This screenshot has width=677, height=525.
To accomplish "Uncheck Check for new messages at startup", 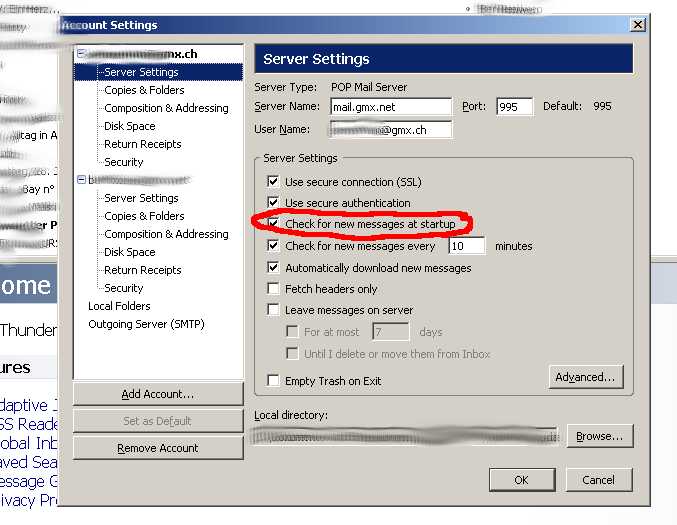I will pyautogui.click(x=273, y=225).
